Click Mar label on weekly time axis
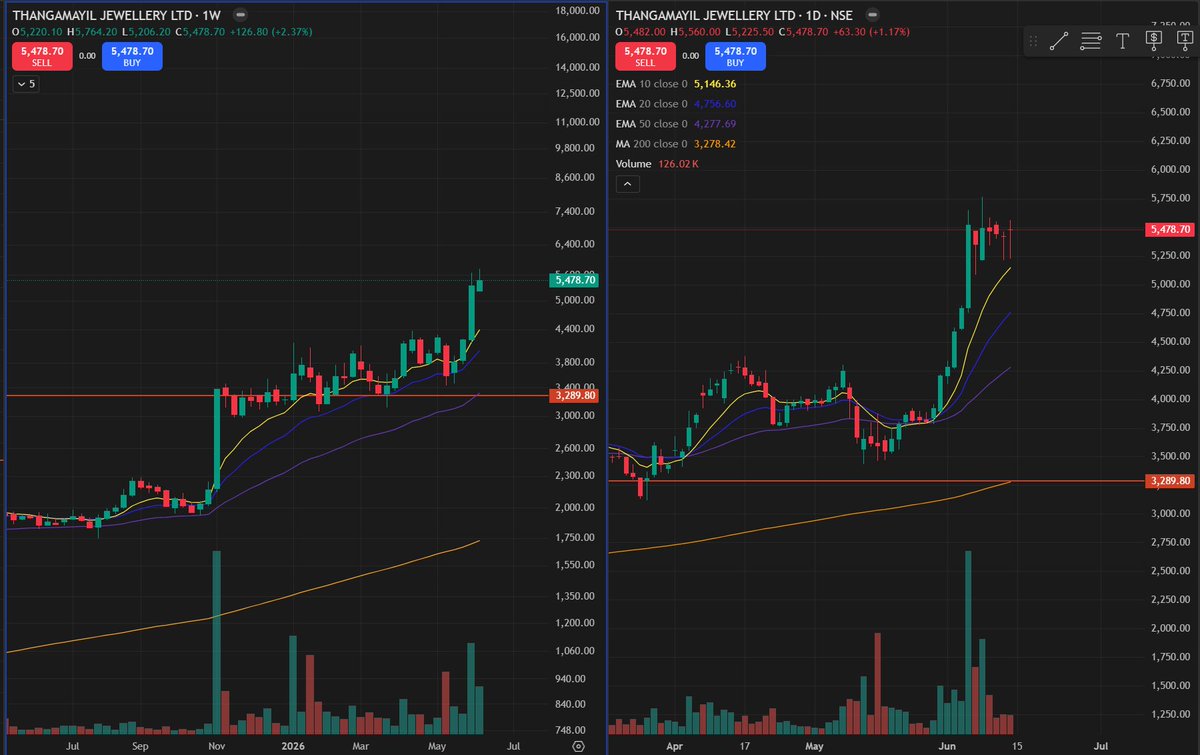 pos(359,746)
